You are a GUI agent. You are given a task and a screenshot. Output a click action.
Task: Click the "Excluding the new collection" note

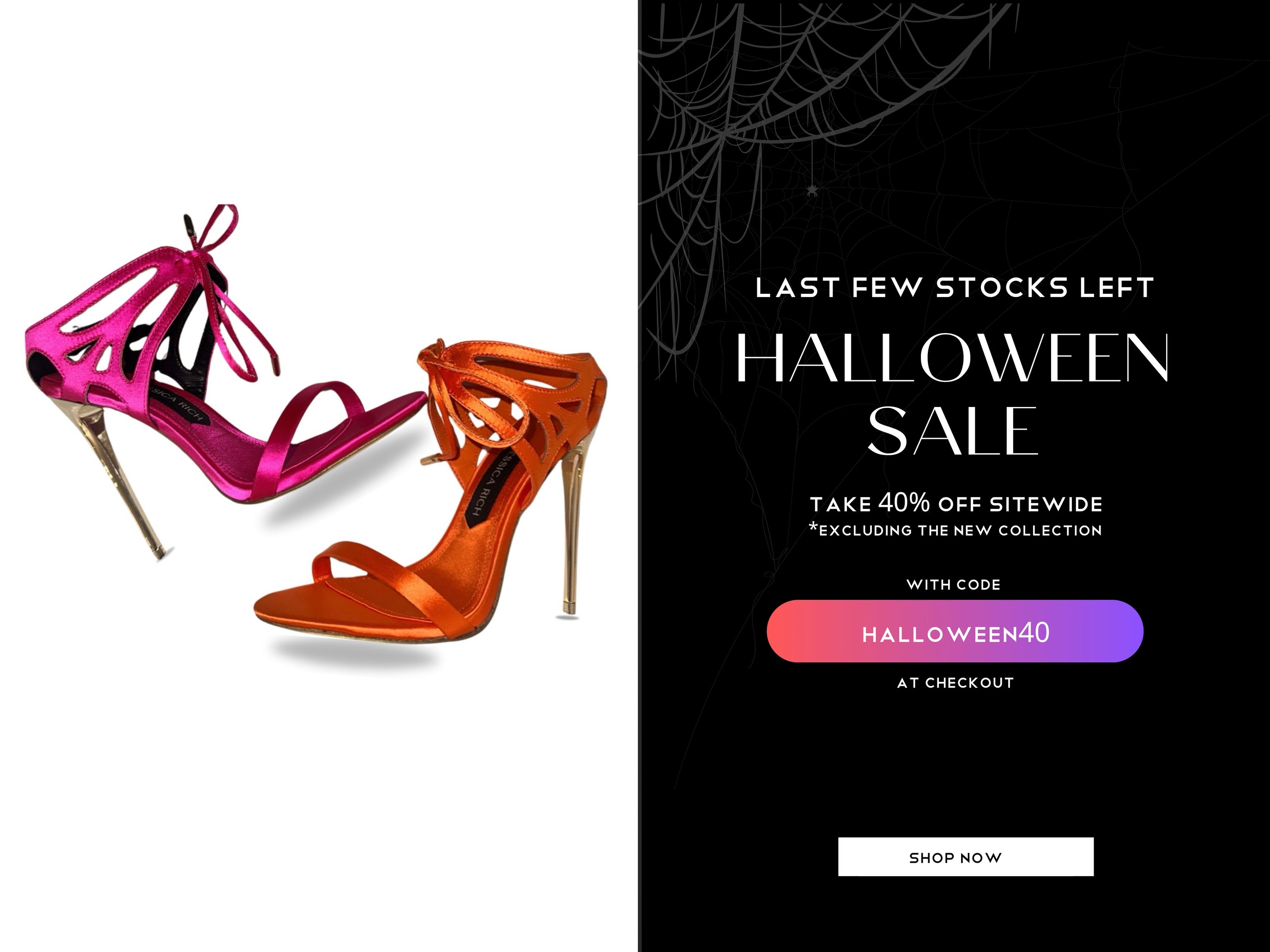click(x=956, y=530)
